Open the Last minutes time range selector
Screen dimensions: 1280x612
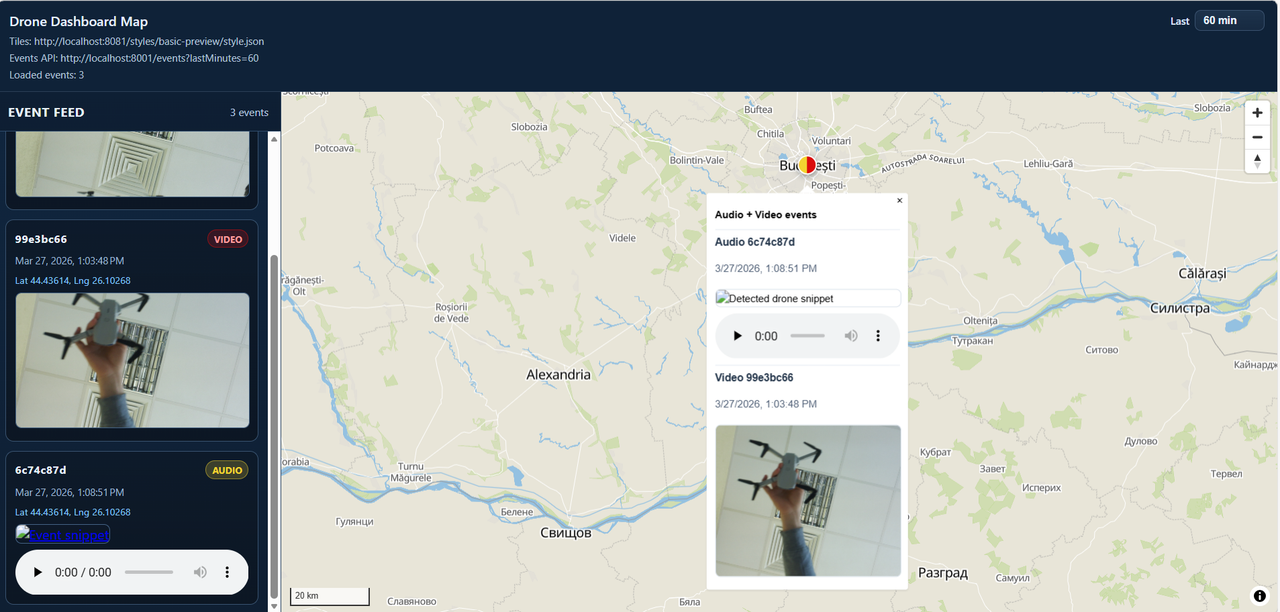(x=1229, y=21)
